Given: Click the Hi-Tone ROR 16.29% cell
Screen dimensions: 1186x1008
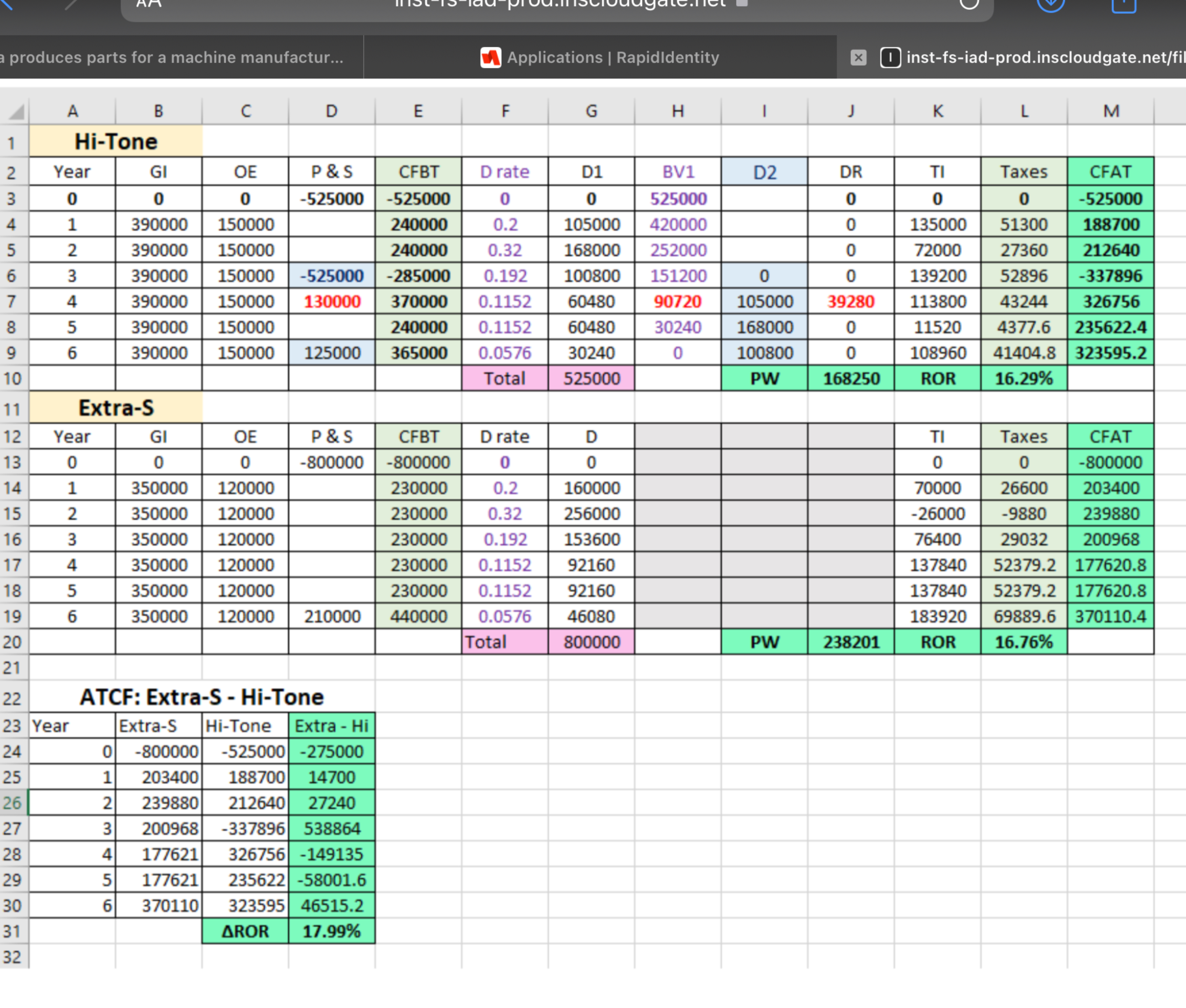Looking at the screenshot, I should pos(1023,379).
